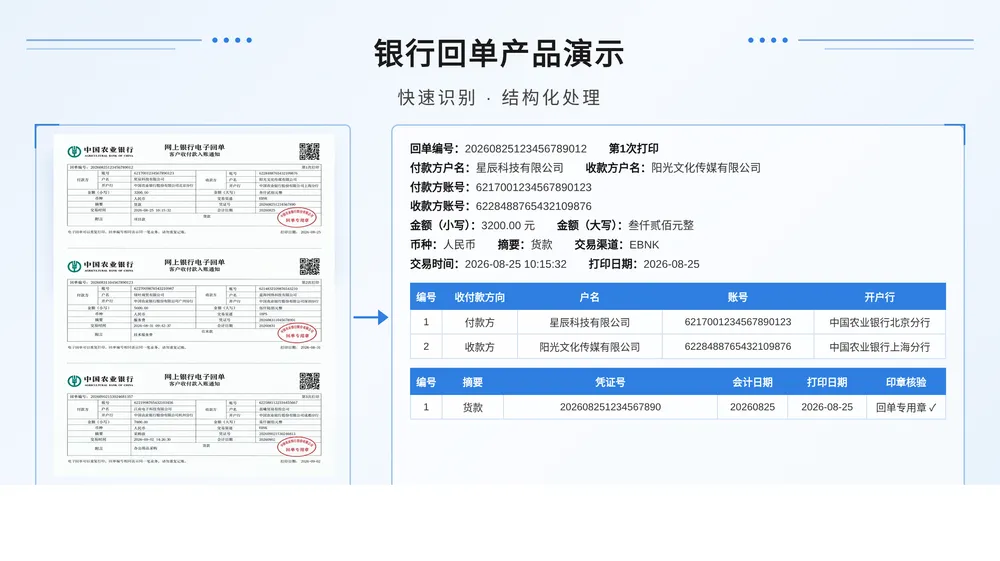Viewport: 1000px width, 561px height.
Task: Click the 收款方户名 value 阳光文化传媒有限公司
Action: [x=706, y=168]
